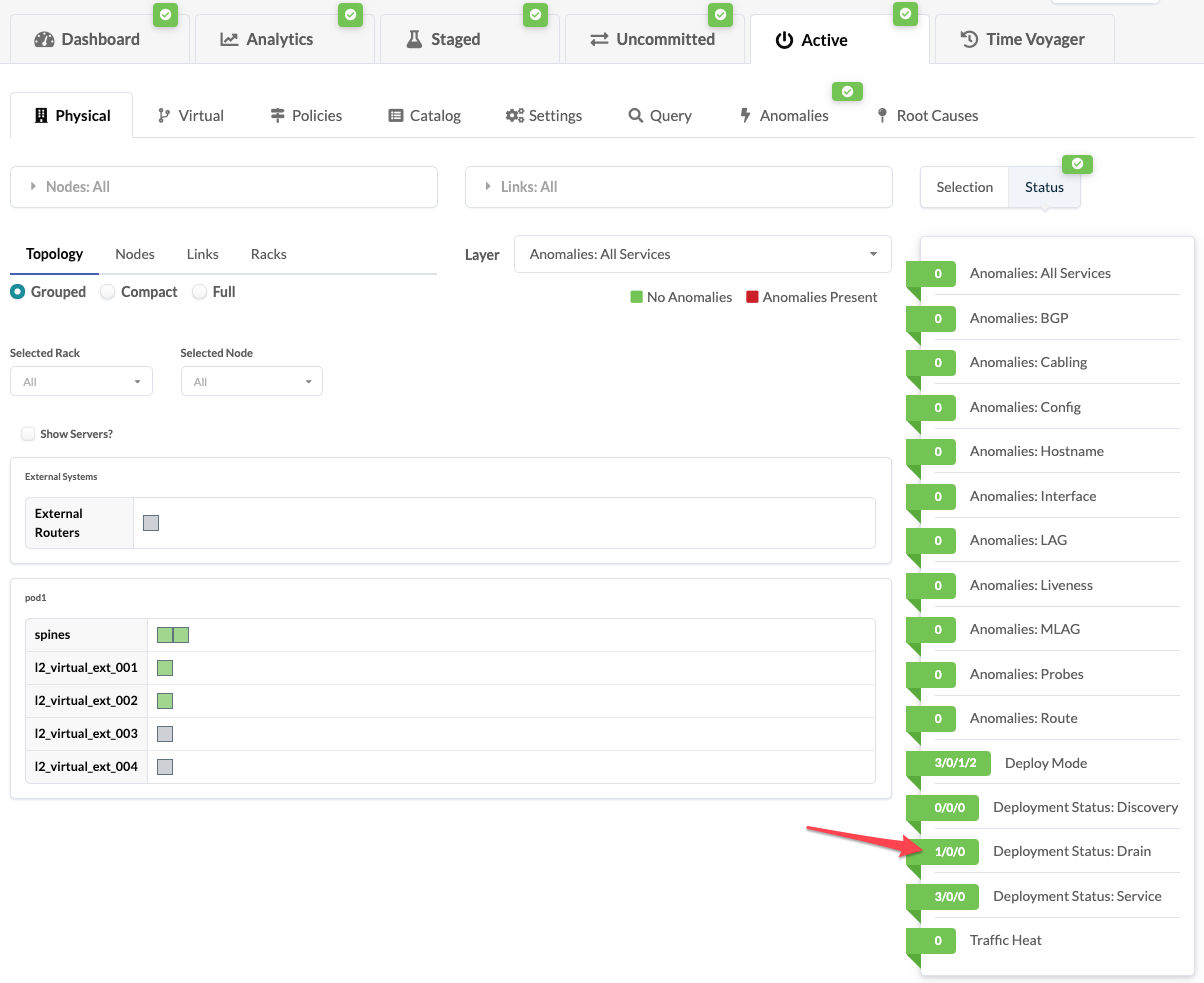Open the Anomalies sub-tab

[x=784, y=116]
